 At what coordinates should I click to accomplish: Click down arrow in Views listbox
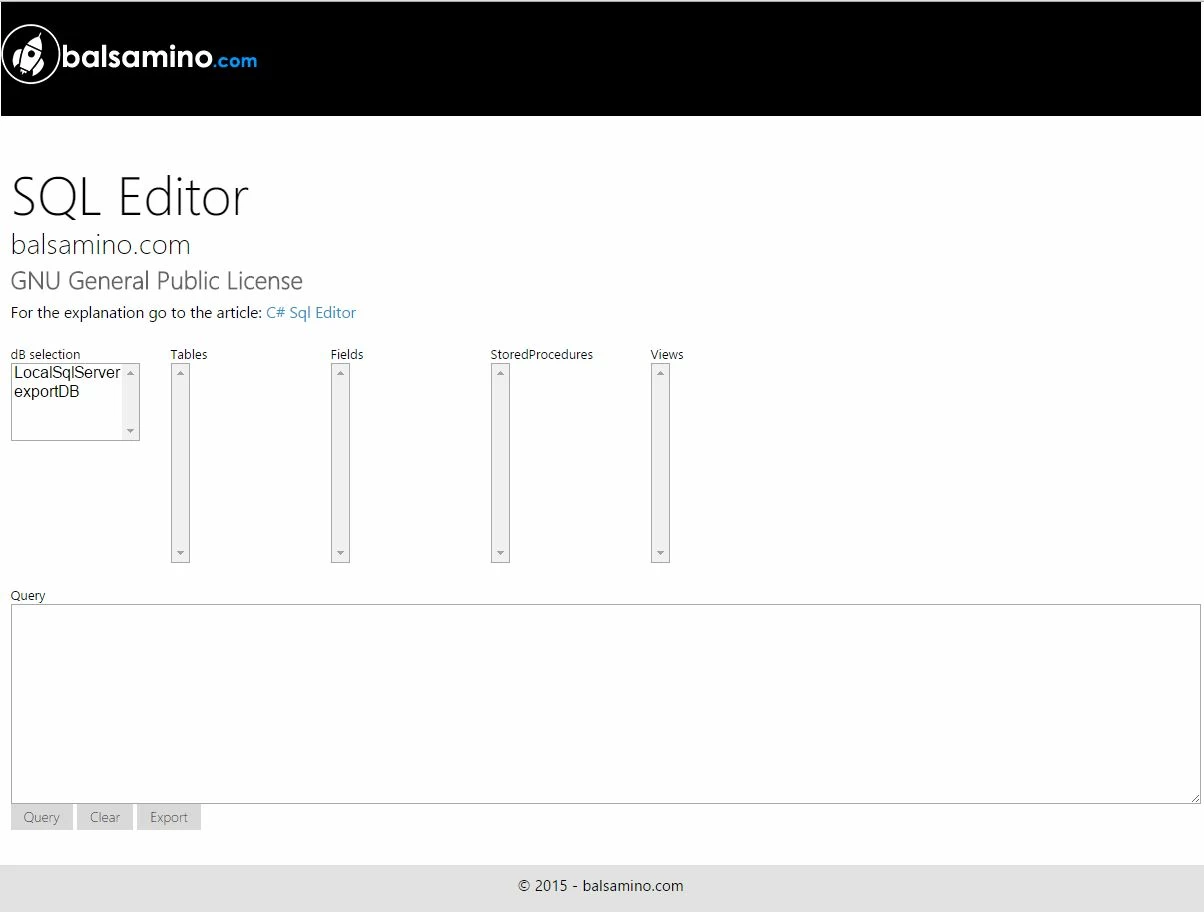(660, 553)
